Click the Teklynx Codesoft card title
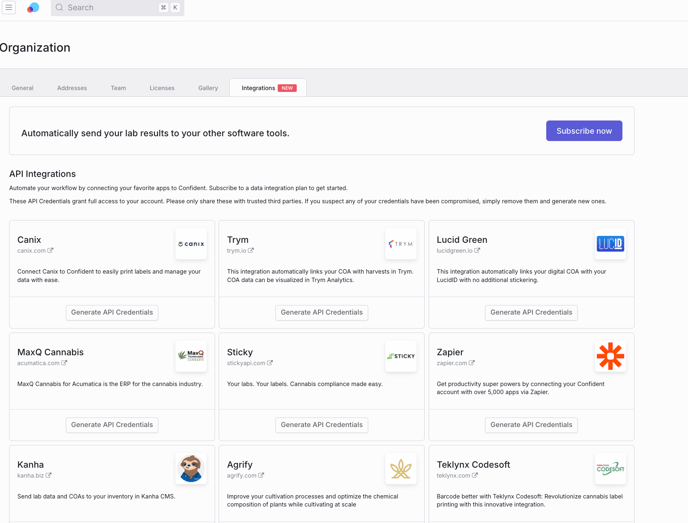 [473, 465]
